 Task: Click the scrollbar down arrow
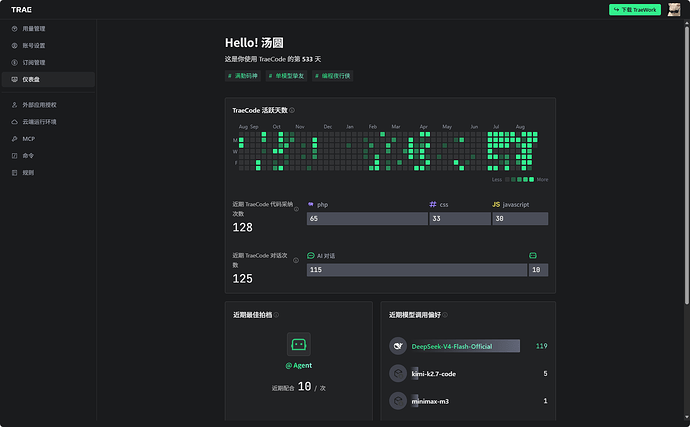(686, 417)
